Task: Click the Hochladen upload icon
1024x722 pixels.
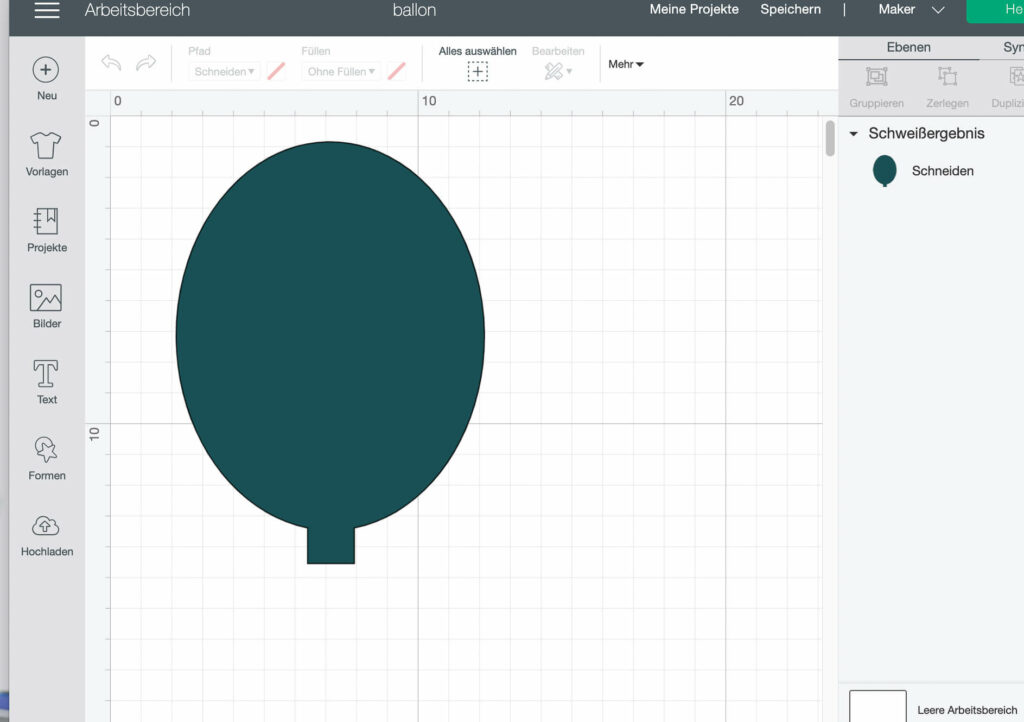Action: [45, 533]
